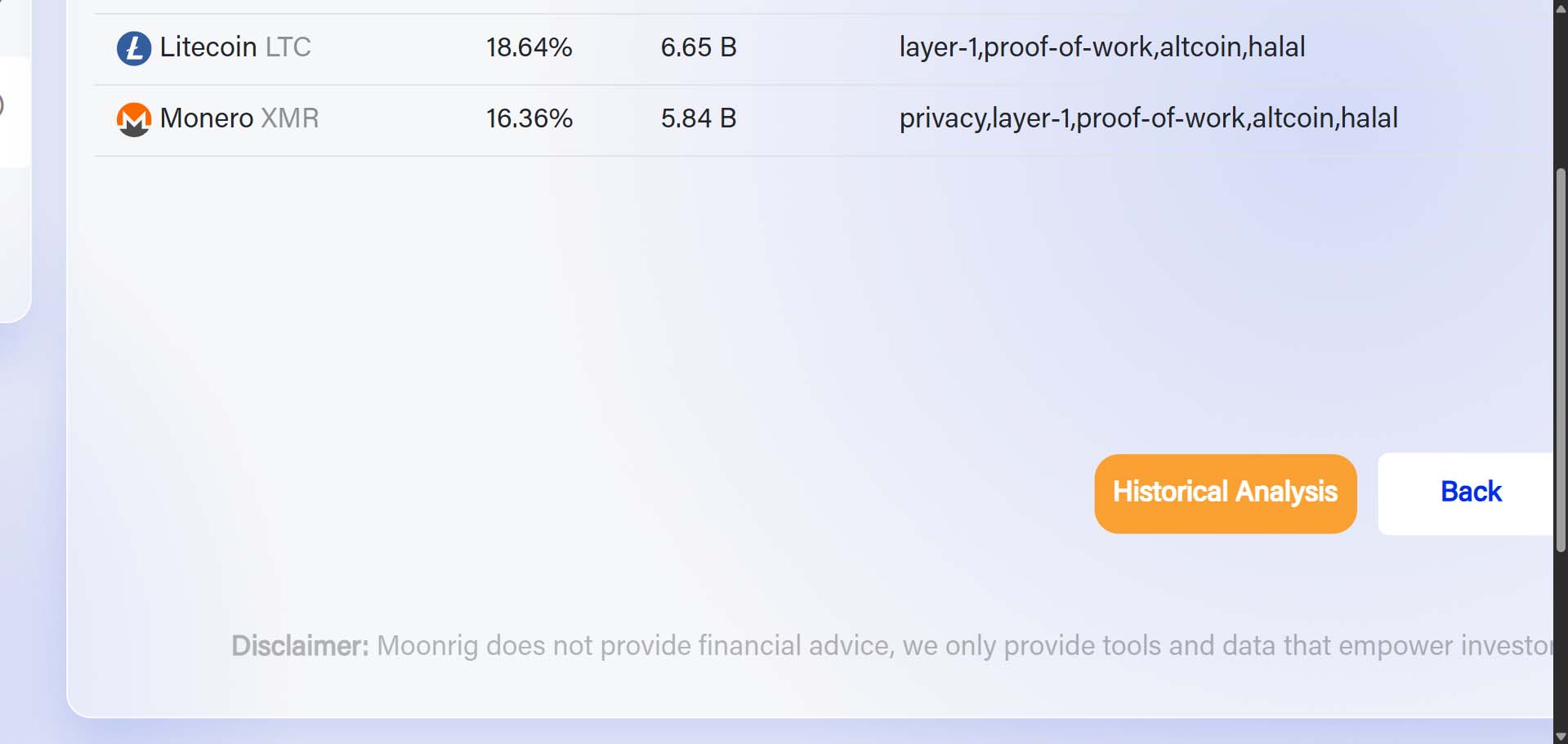Click the Litecoin logo icon
This screenshot has height=744, width=1568.
point(134,48)
